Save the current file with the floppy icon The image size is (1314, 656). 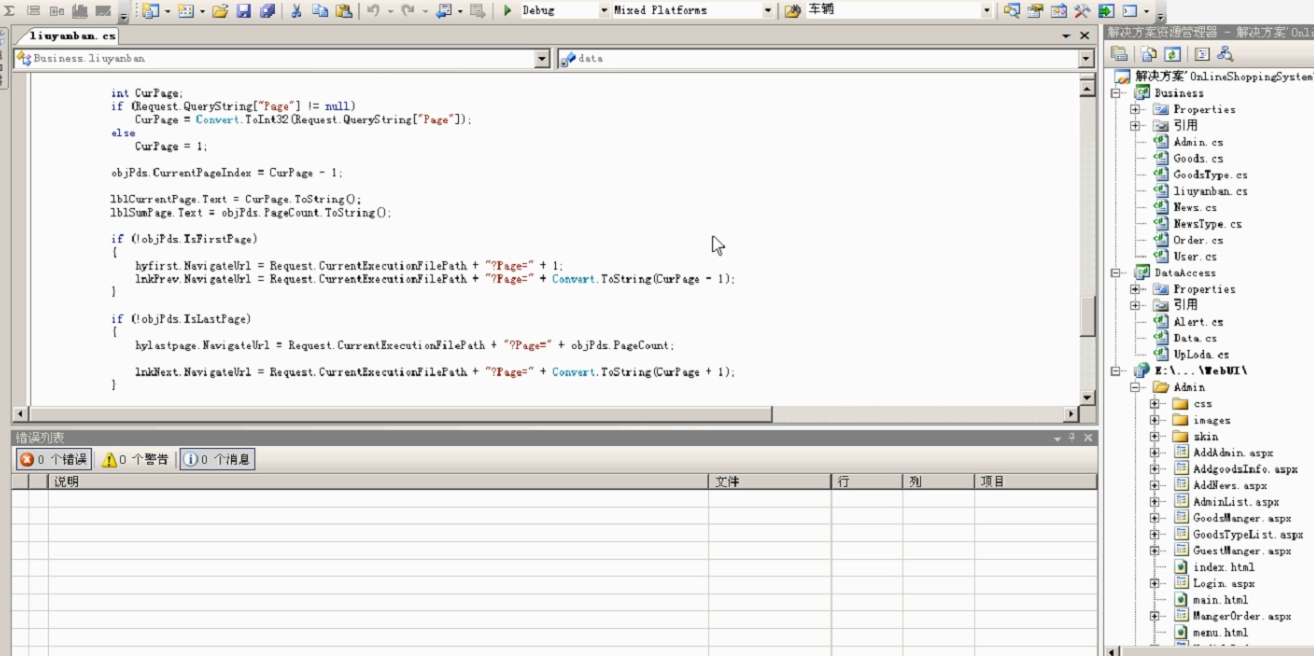tap(244, 11)
